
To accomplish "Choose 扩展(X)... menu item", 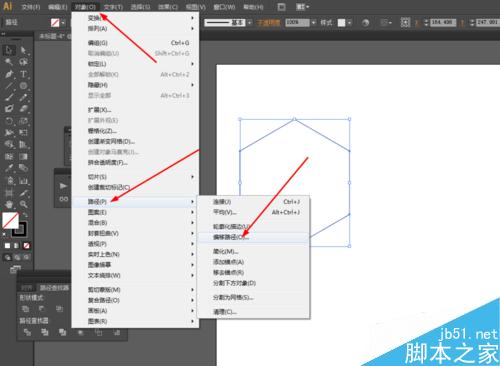I will point(135,110).
